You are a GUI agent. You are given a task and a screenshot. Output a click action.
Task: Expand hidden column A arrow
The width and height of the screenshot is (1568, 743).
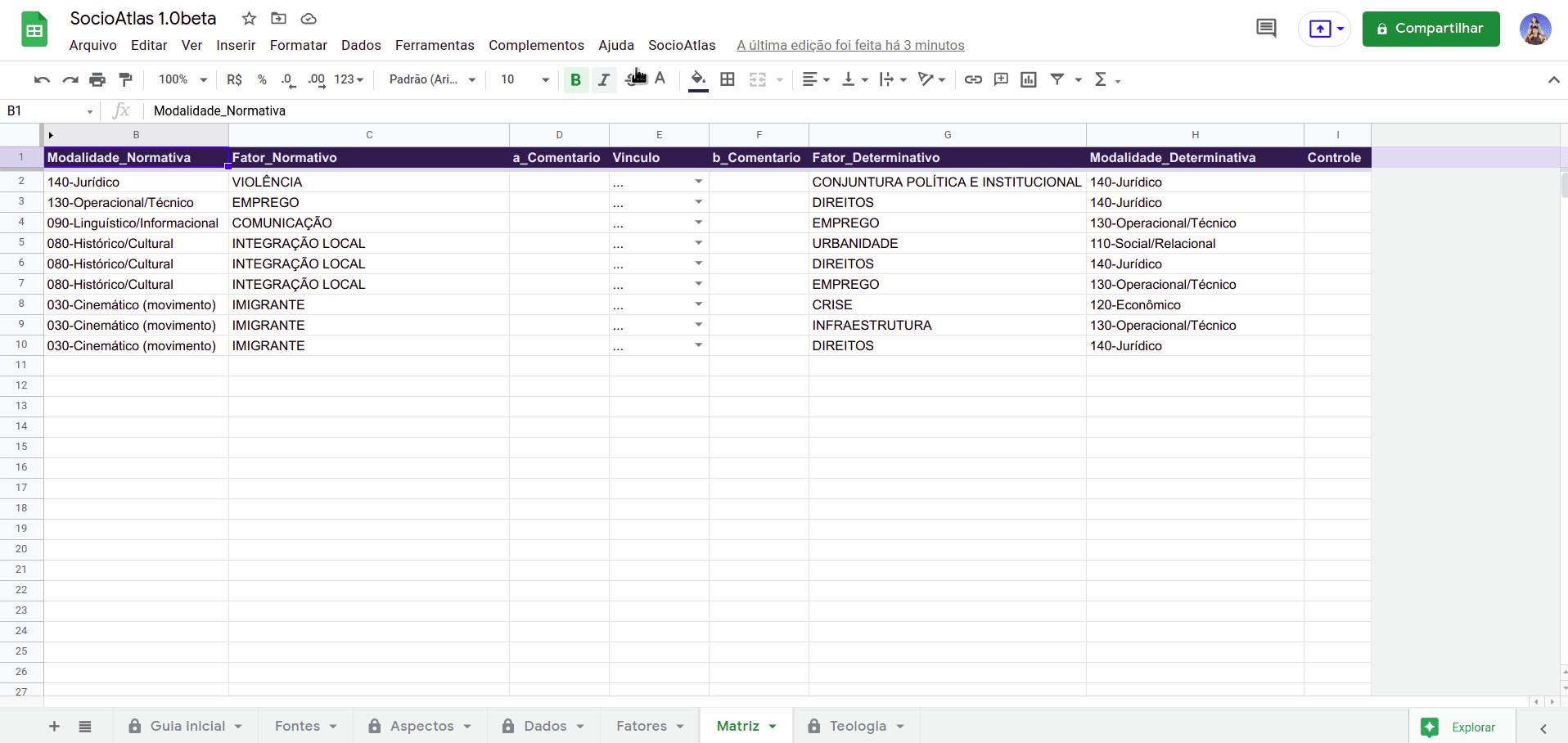(x=51, y=135)
